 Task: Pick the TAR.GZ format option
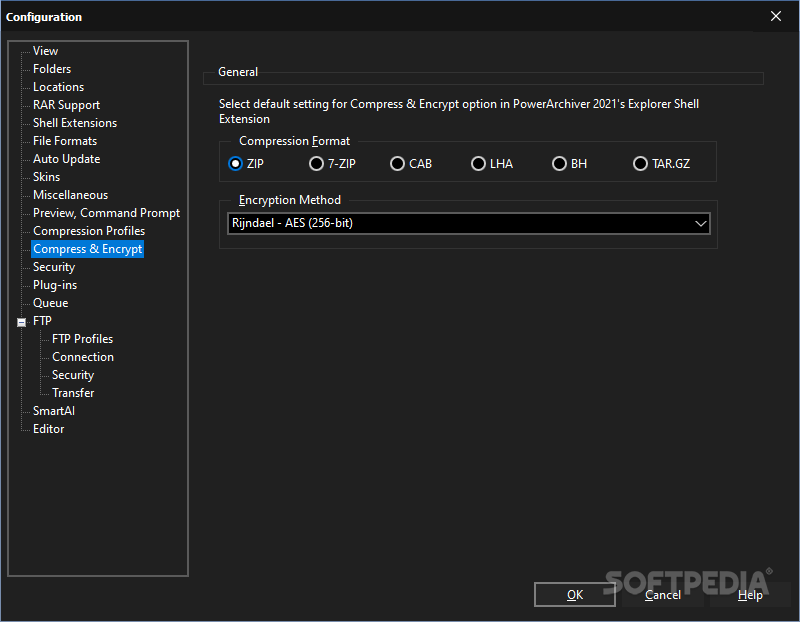click(662, 164)
